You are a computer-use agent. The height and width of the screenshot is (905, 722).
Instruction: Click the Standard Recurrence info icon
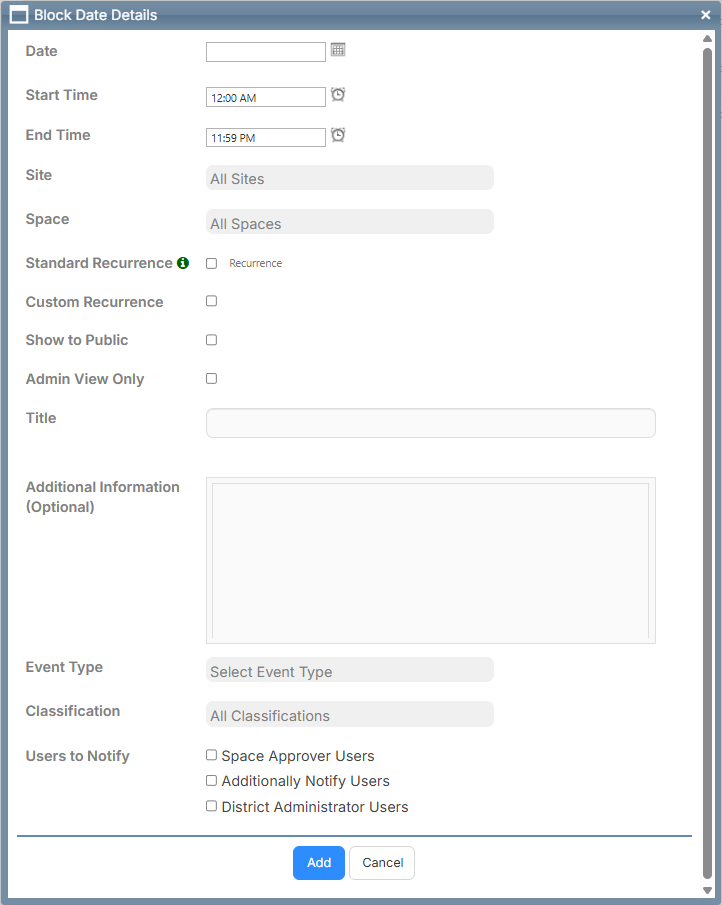[x=183, y=263]
